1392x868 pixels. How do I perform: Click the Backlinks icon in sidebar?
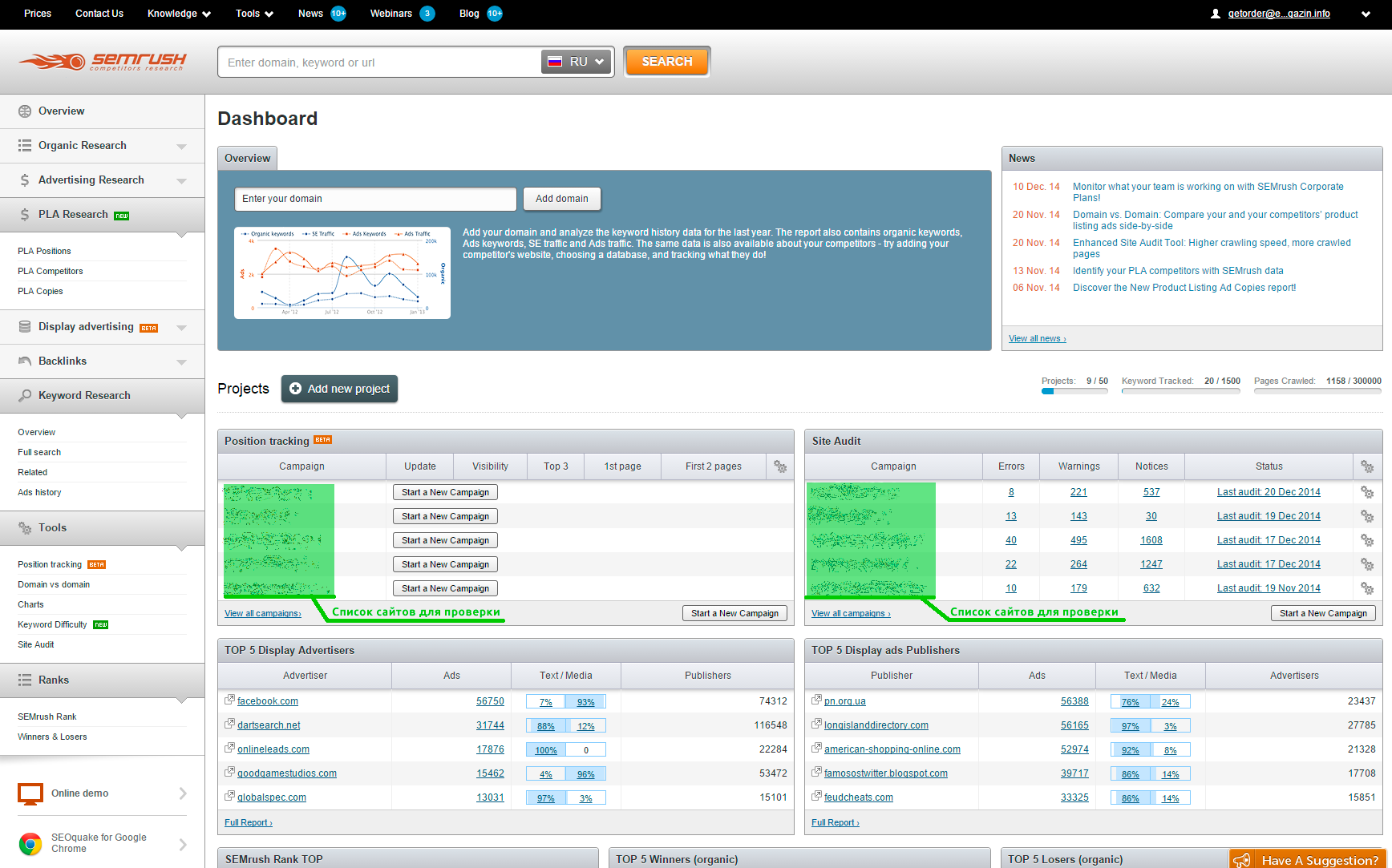[25, 361]
